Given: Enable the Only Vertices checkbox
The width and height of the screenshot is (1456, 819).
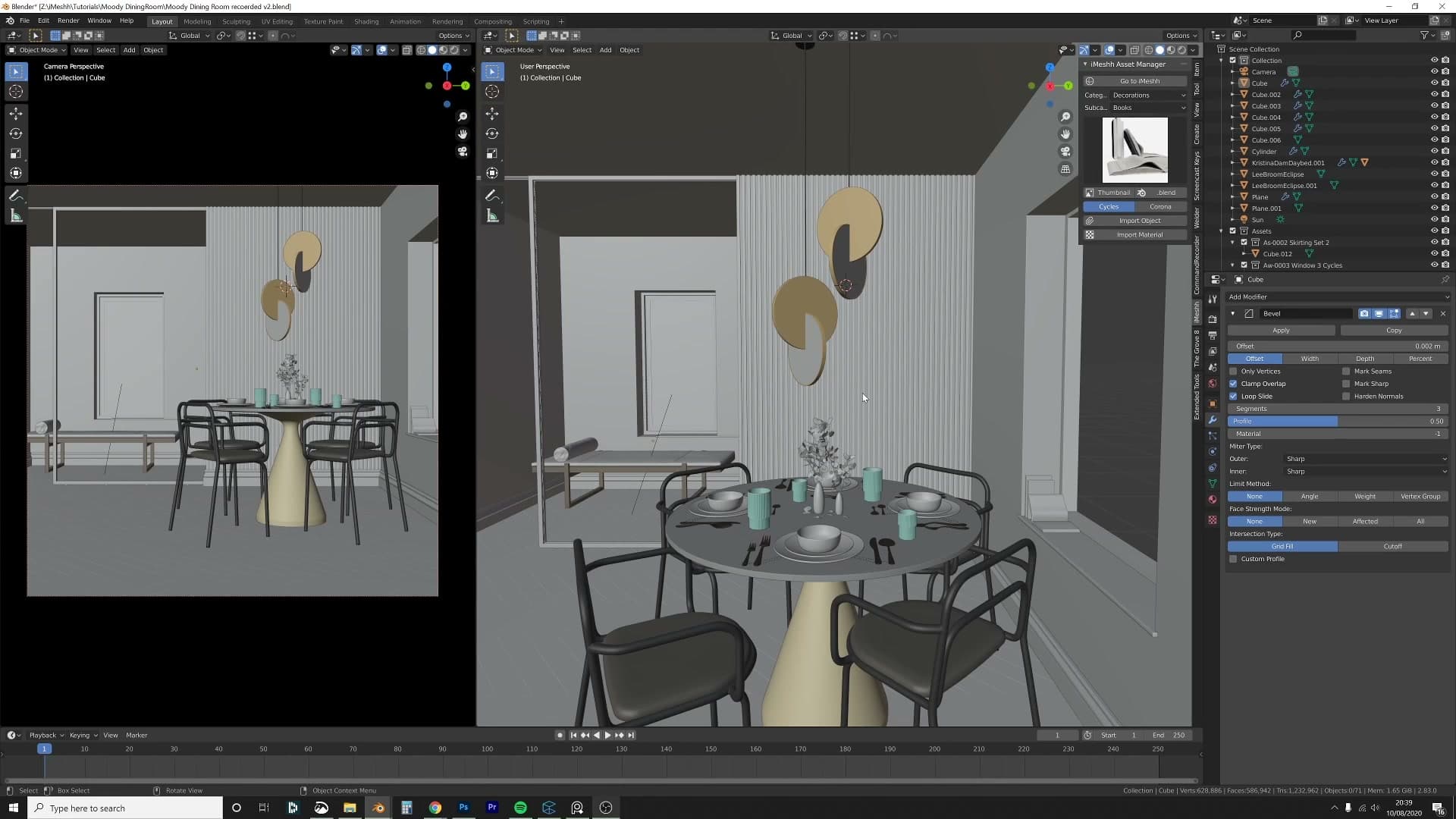Looking at the screenshot, I should 1234,372.
